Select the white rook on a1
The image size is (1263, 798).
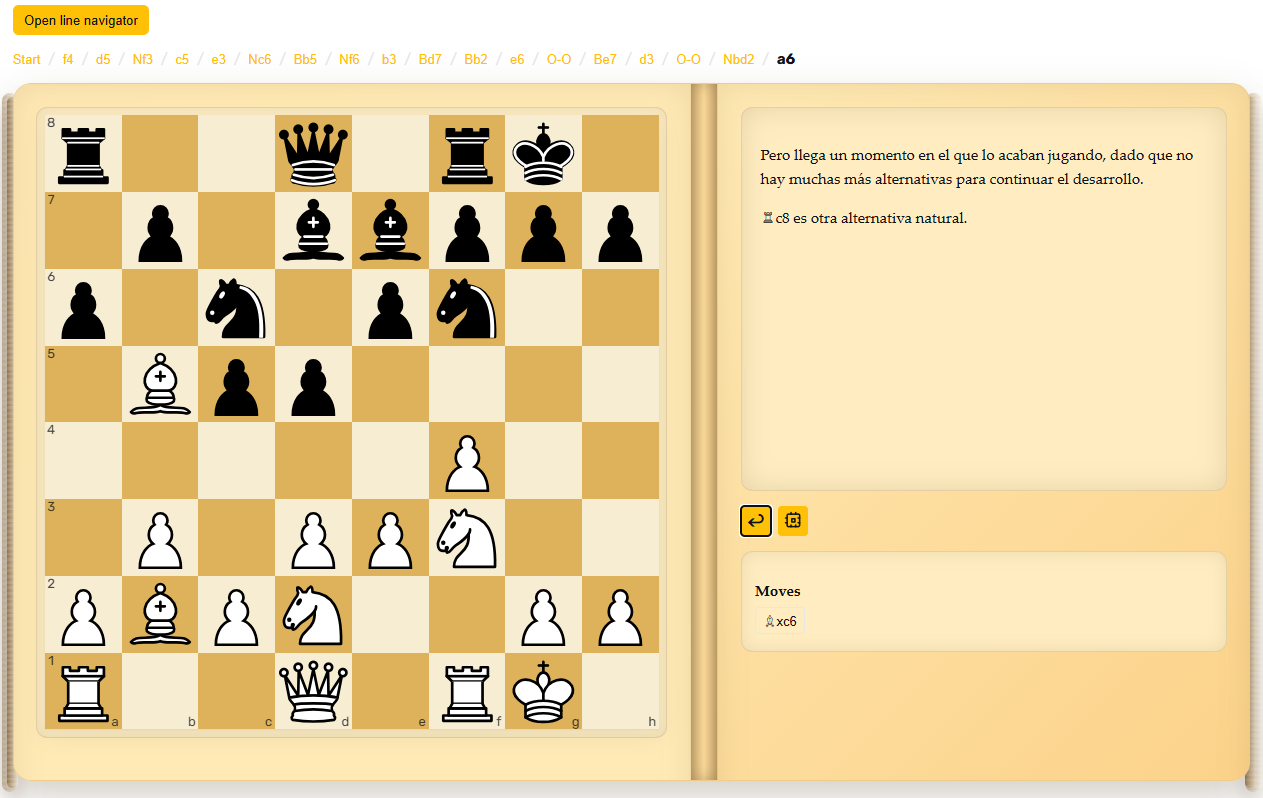coord(84,691)
